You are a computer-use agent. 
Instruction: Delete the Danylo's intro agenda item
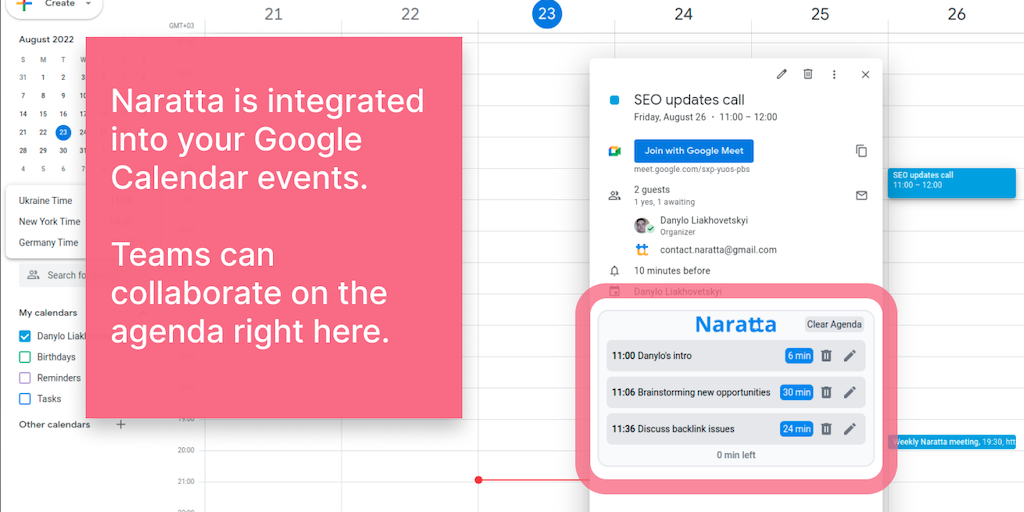pyautogui.click(x=826, y=356)
